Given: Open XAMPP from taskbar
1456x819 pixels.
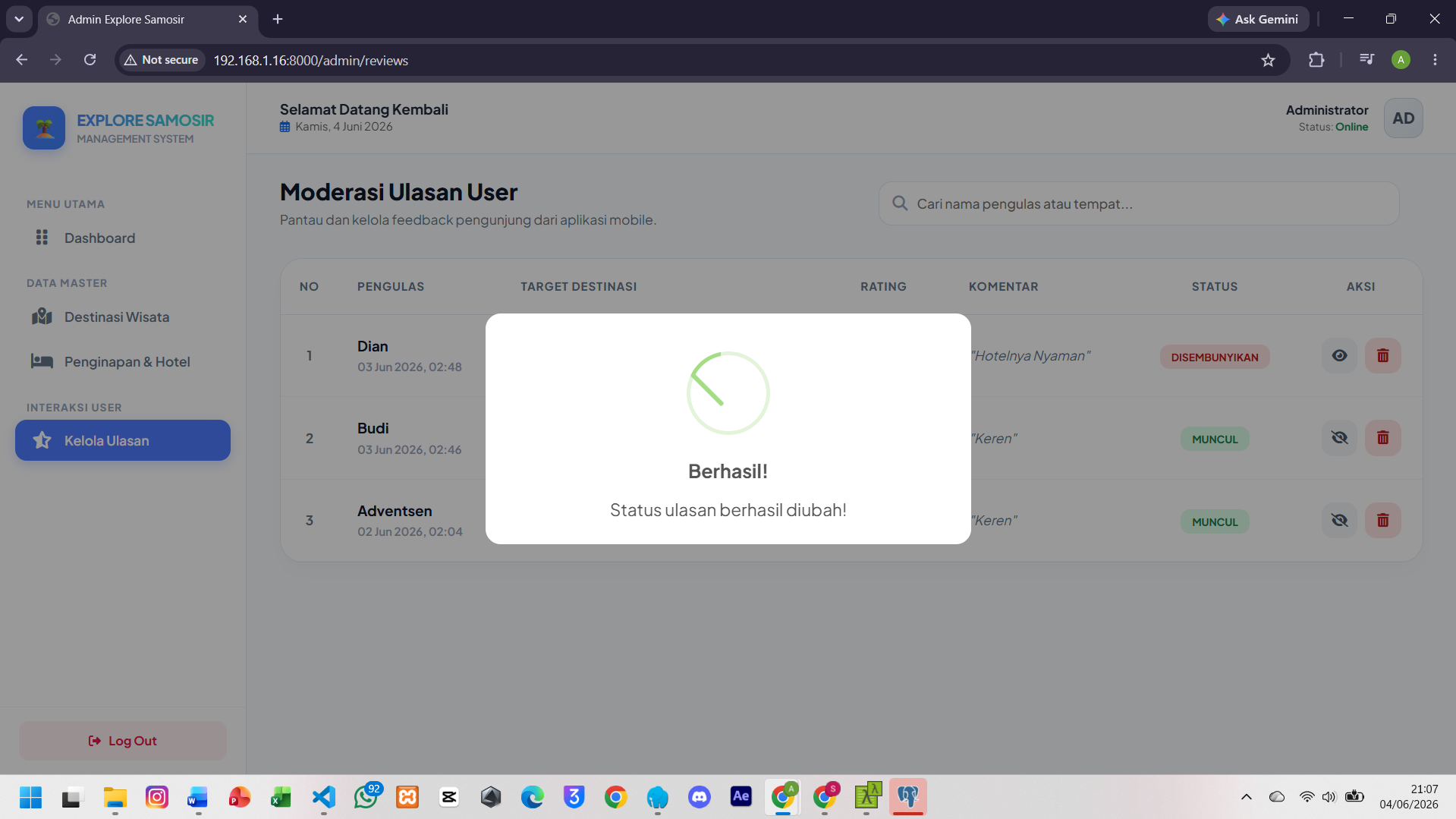Looking at the screenshot, I should tap(407, 797).
